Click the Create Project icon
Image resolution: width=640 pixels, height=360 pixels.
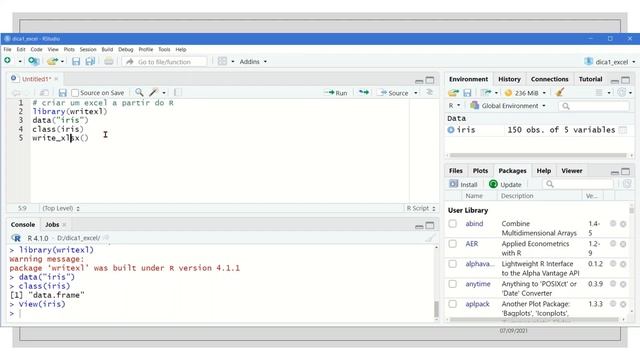33,61
